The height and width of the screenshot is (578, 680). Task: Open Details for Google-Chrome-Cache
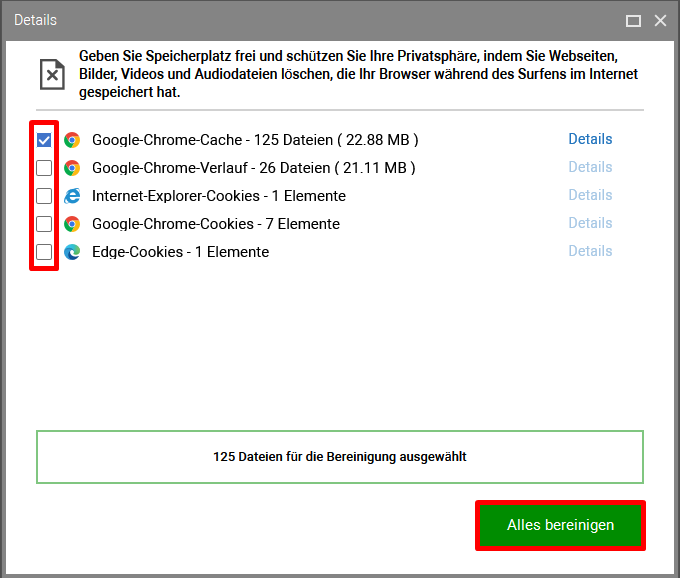click(590, 139)
